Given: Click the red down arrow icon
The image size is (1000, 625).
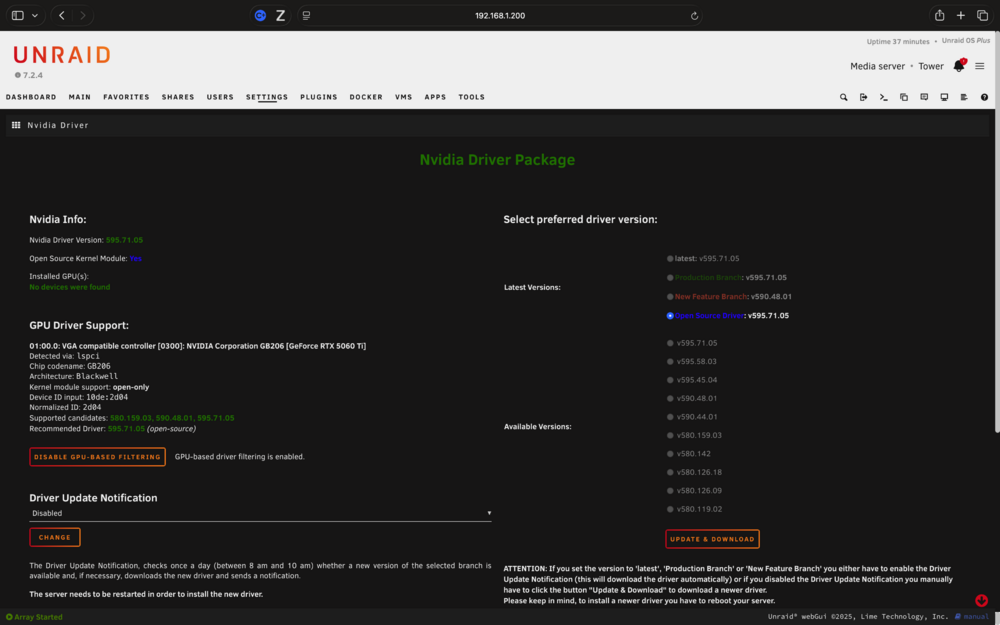Looking at the screenshot, I should [x=982, y=600].
